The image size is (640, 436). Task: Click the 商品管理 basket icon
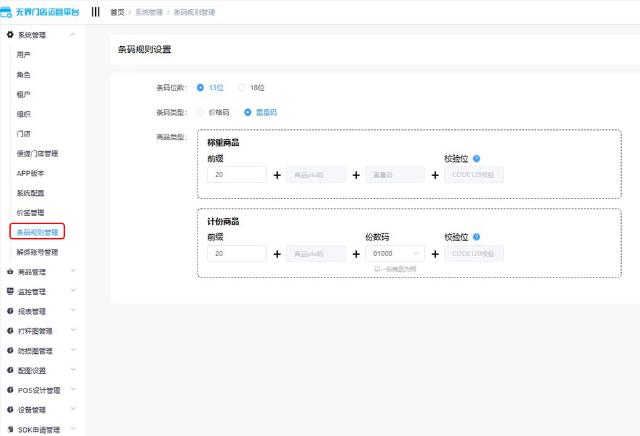coord(10,272)
